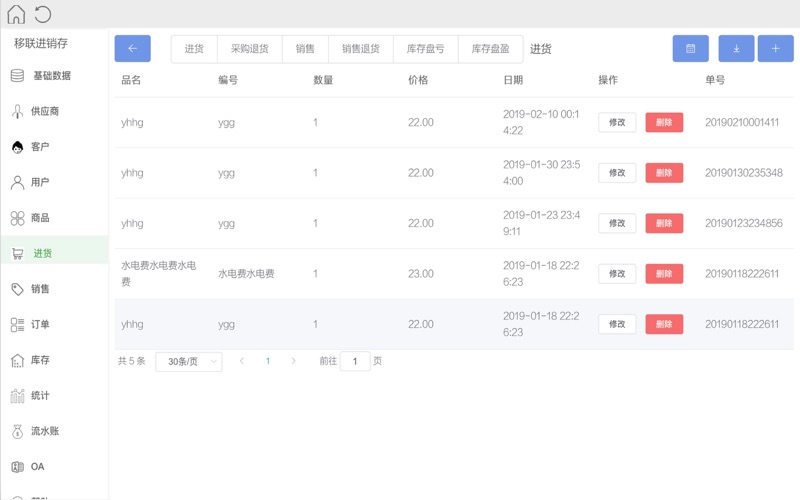Open the 30条/页 page size dropdown
This screenshot has width=800, height=500.
(x=189, y=362)
